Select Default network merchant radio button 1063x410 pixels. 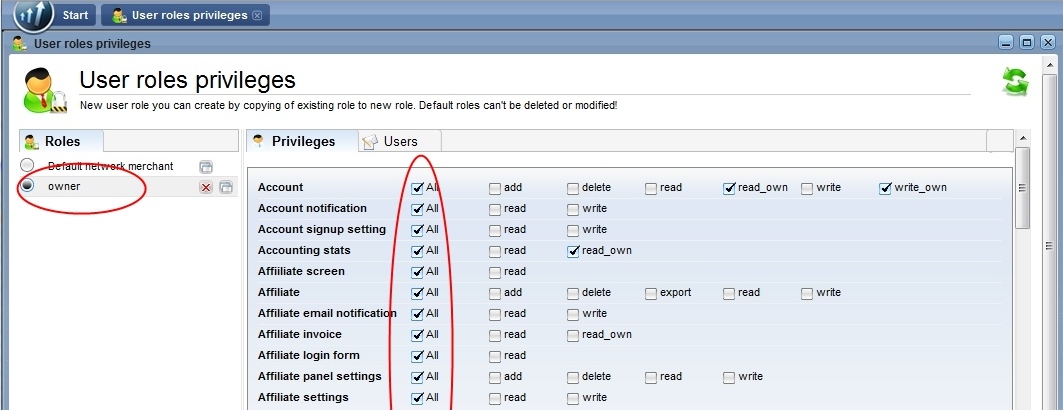(x=27, y=165)
